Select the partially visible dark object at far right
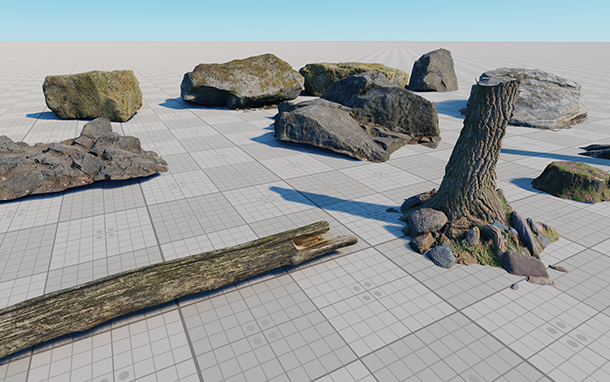Viewport: 610px width, 382px height. 595,151
